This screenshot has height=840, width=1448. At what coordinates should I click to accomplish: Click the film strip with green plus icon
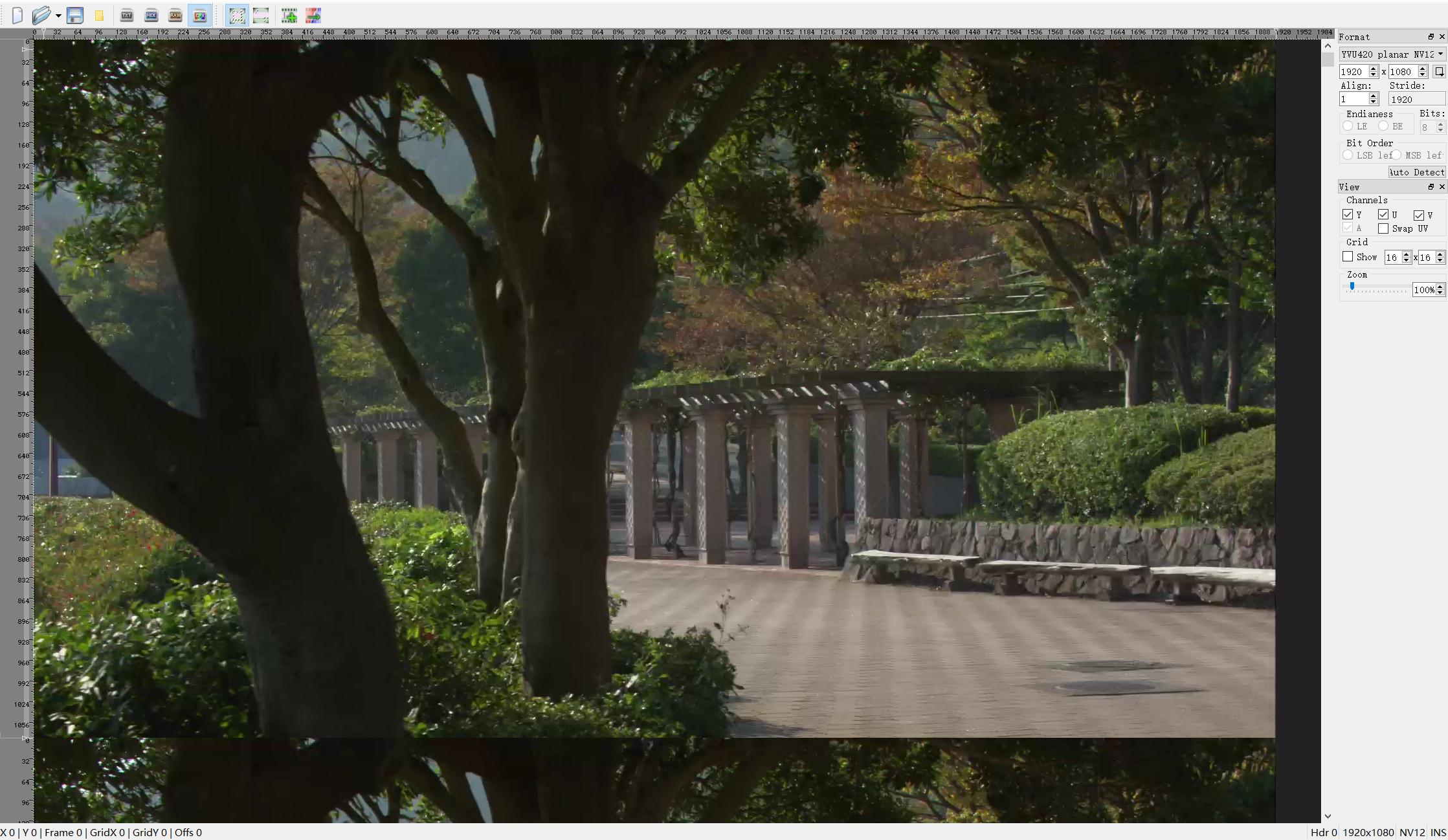coord(289,16)
